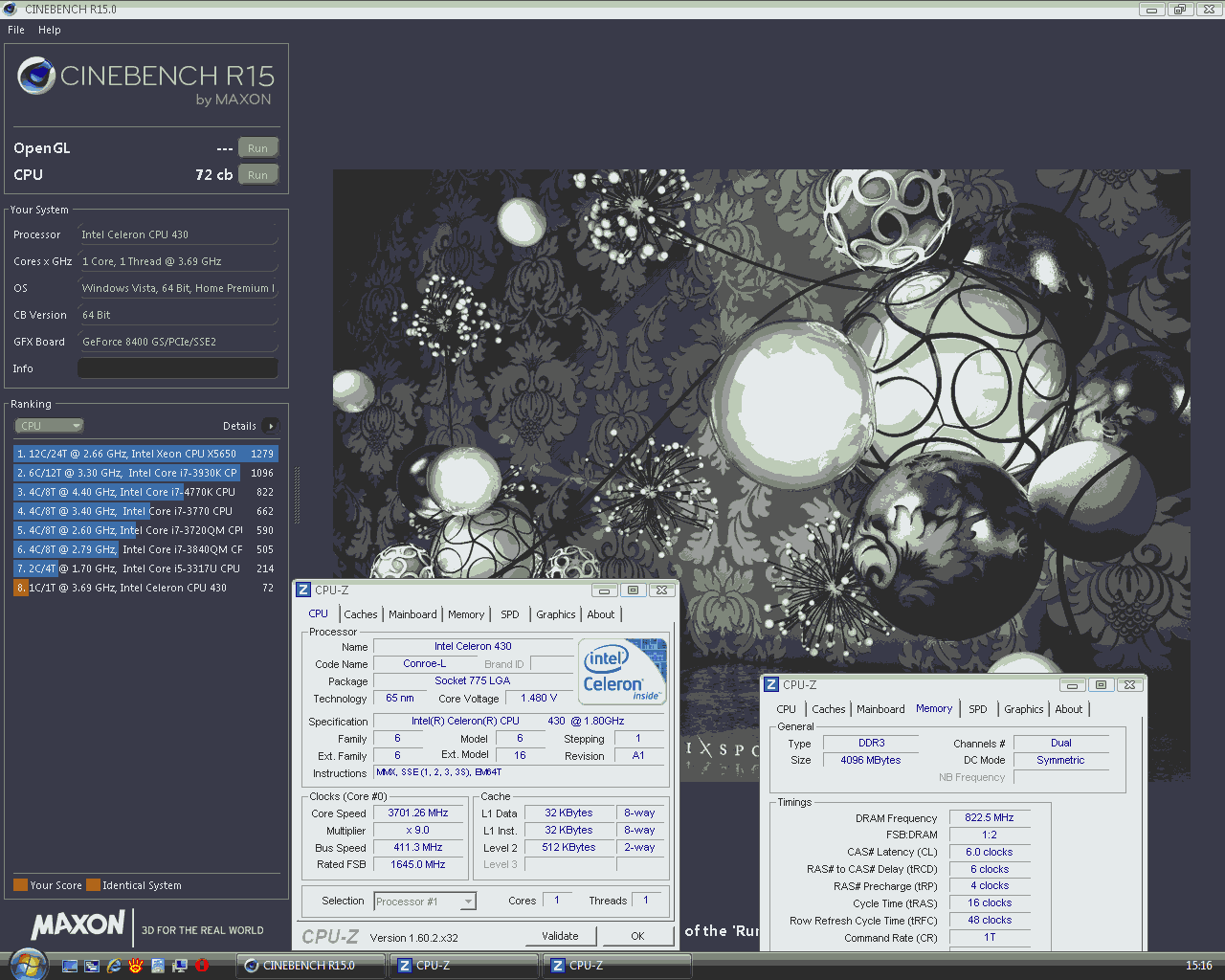
Task: Click Core Voltage value 1.480 V
Action: click(x=539, y=698)
